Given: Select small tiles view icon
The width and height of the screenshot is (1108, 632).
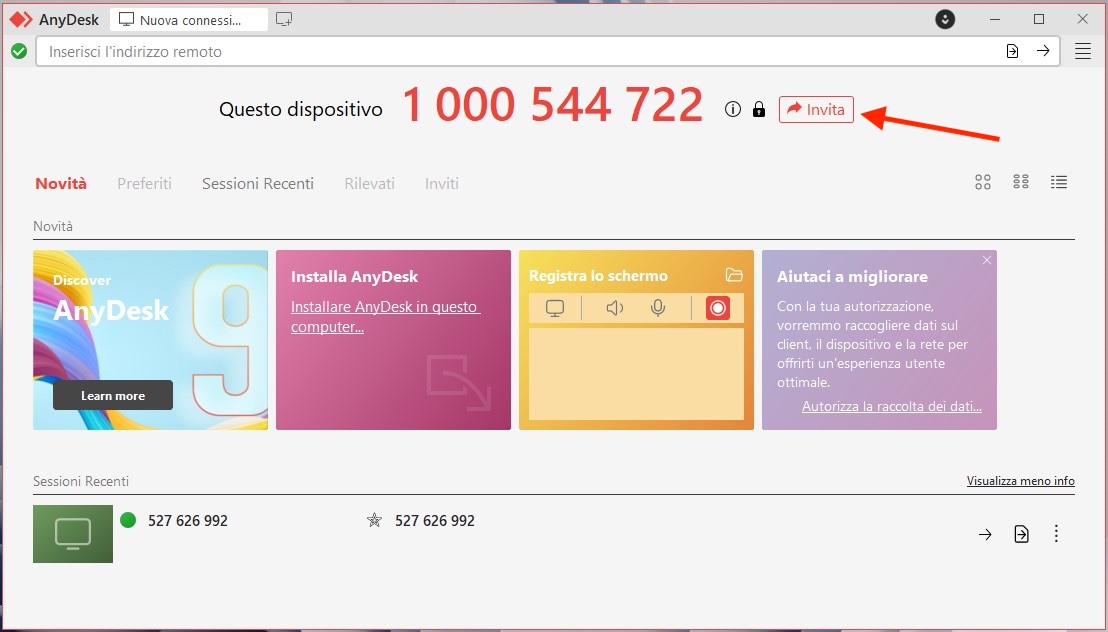Looking at the screenshot, I should click(1021, 182).
